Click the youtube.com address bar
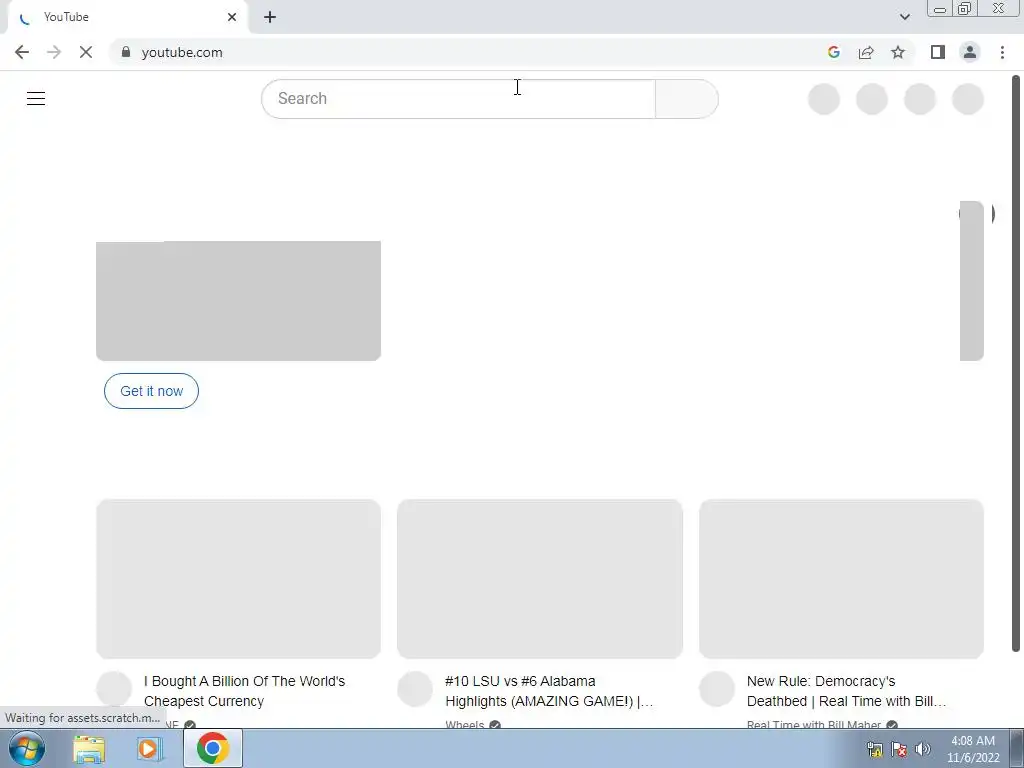The width and height of the screenshot is (1024, 768). (x=470, y=52)
